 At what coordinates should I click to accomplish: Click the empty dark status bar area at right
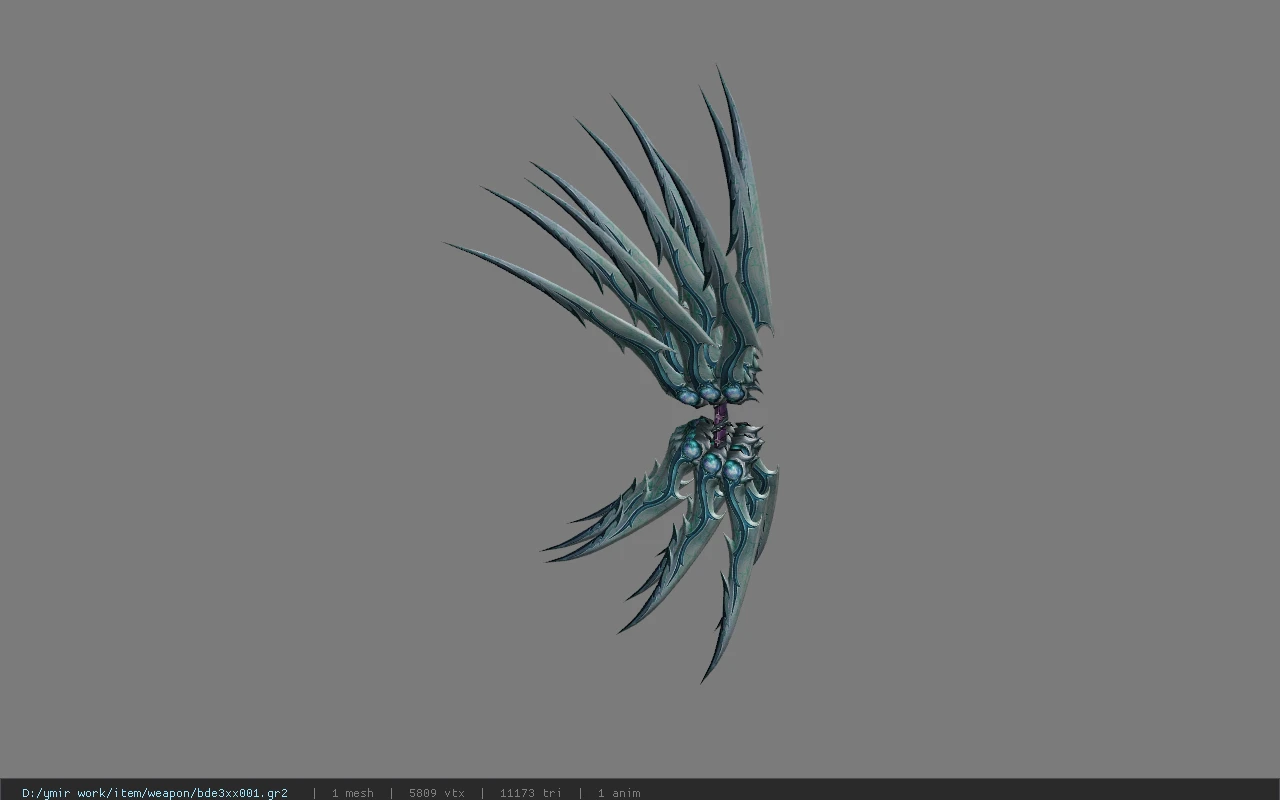point(960,790)
